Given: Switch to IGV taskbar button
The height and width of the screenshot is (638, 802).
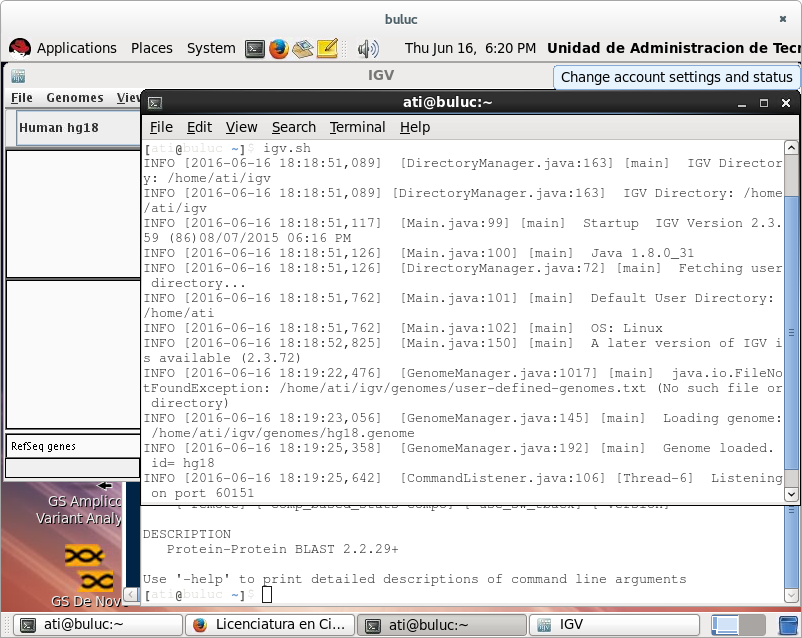Looking at the screenshot, I should point(614,625).
